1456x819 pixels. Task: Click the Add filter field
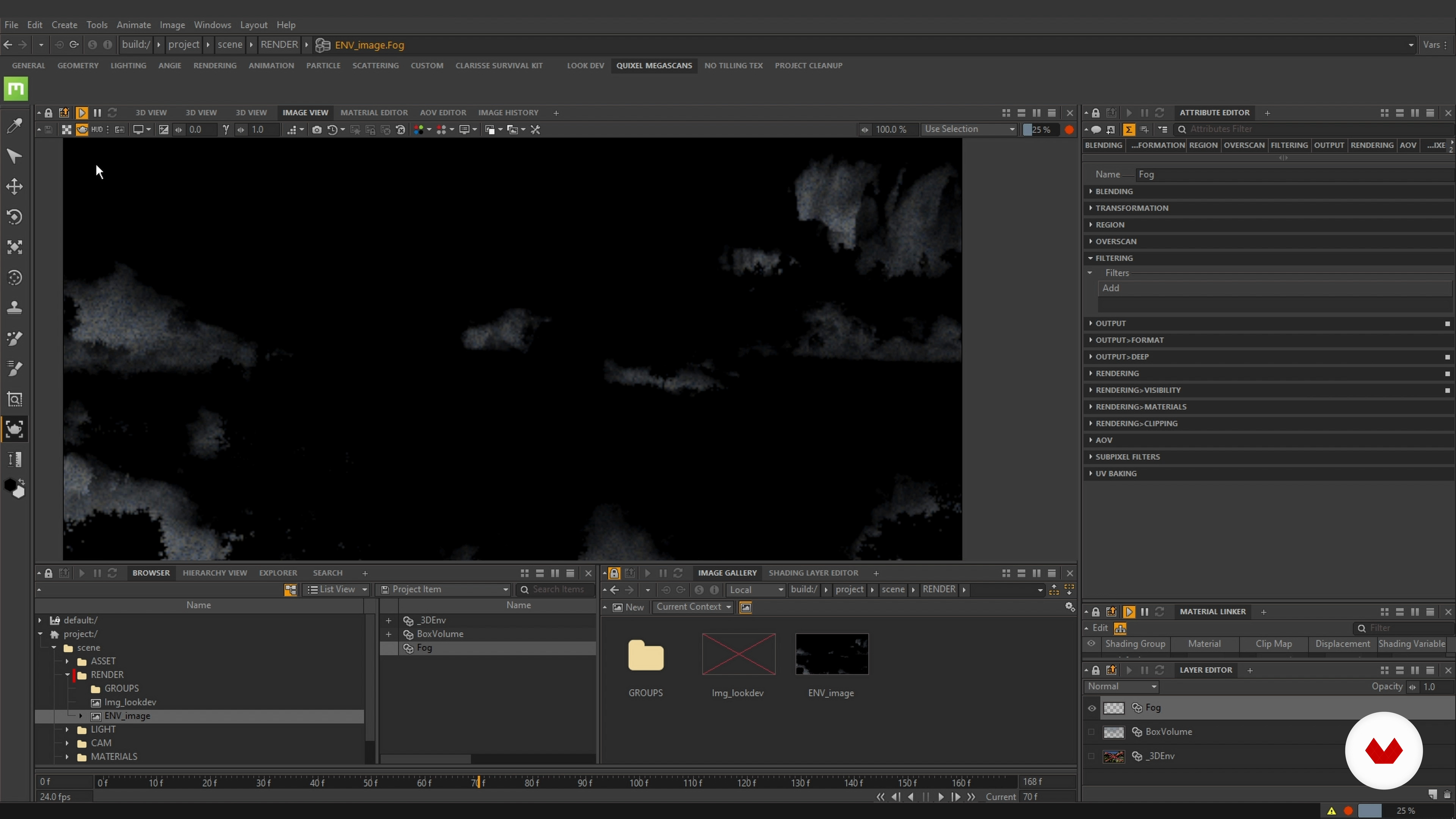(x=1275, y=288)
